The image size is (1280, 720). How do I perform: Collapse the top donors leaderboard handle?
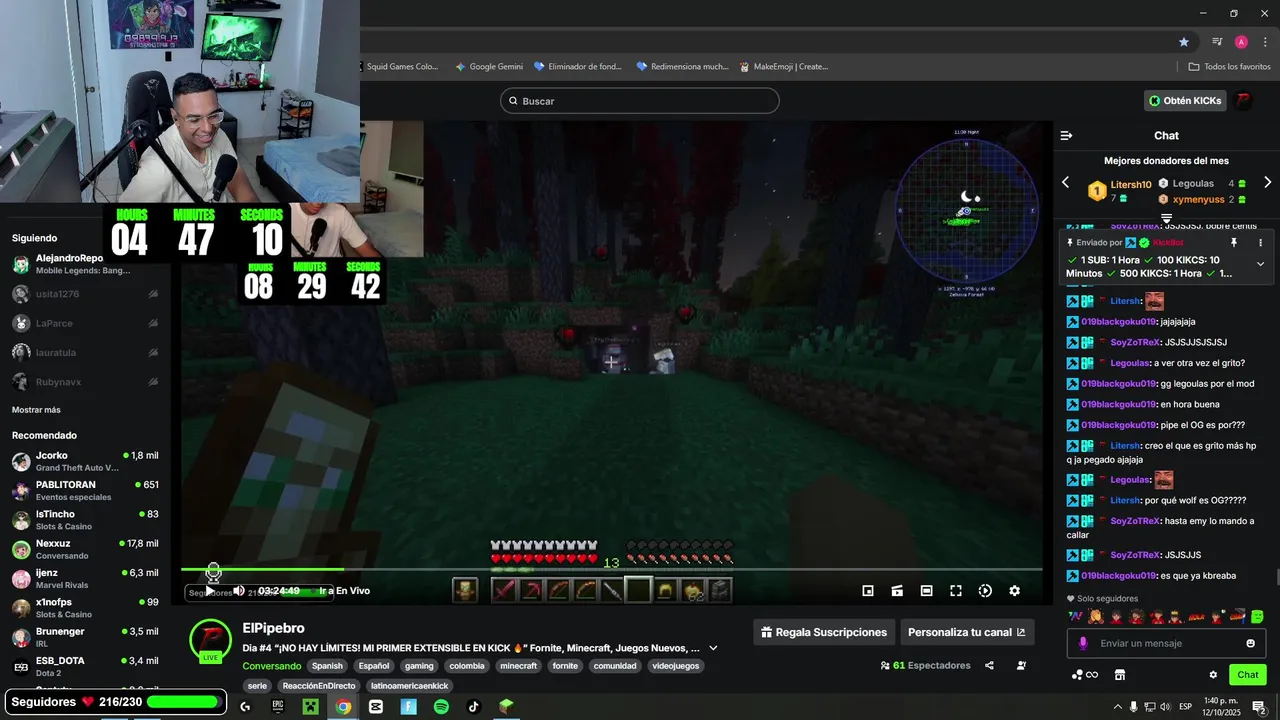(1166, 217)
